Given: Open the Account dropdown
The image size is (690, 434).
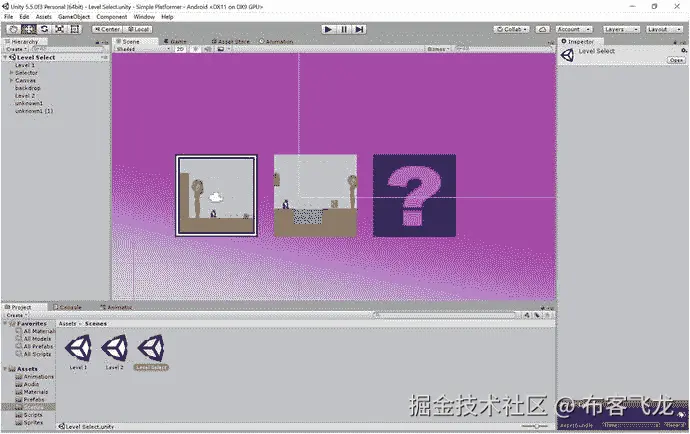Looking at the screenshot, I should (574, 29).
